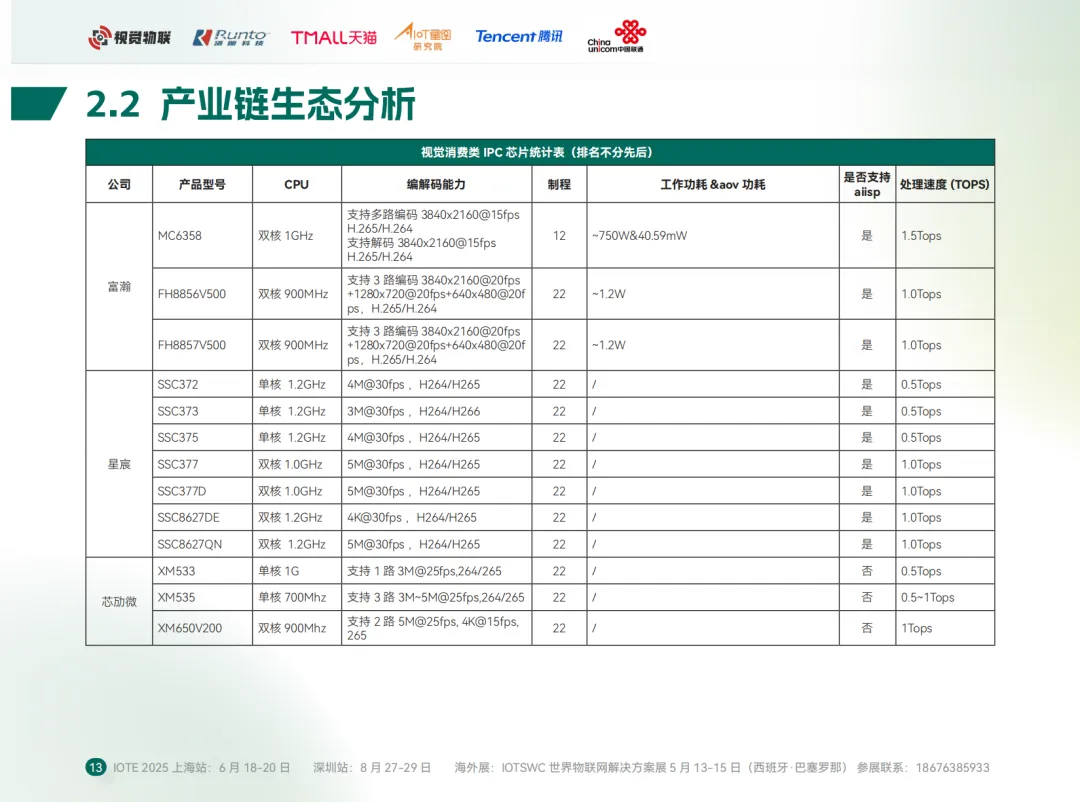Click the TMALL天猫 logo
Screen dimensions: 1080x802
coord(333,37)
